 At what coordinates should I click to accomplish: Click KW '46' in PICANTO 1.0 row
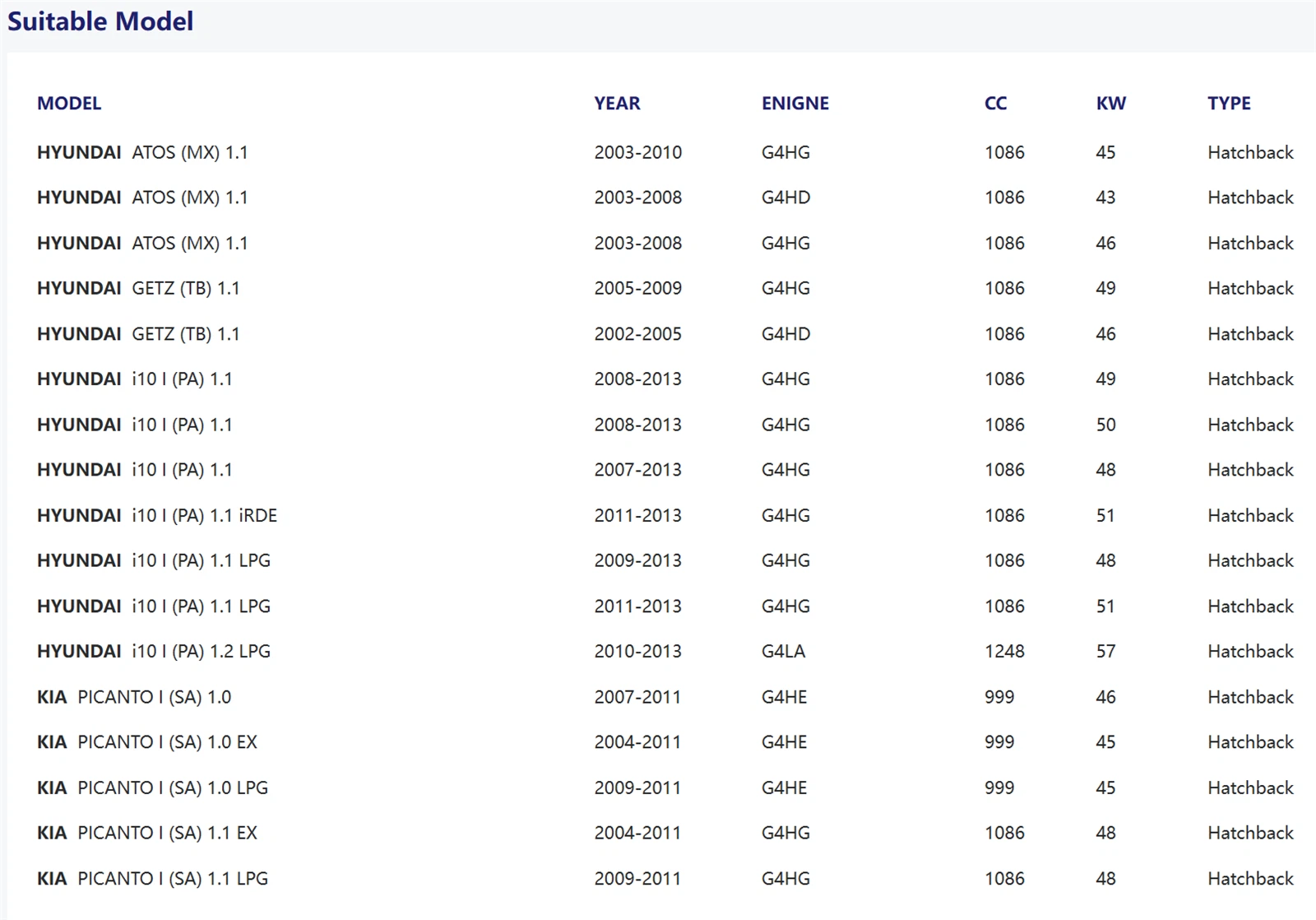click(x=1105, y=697)
